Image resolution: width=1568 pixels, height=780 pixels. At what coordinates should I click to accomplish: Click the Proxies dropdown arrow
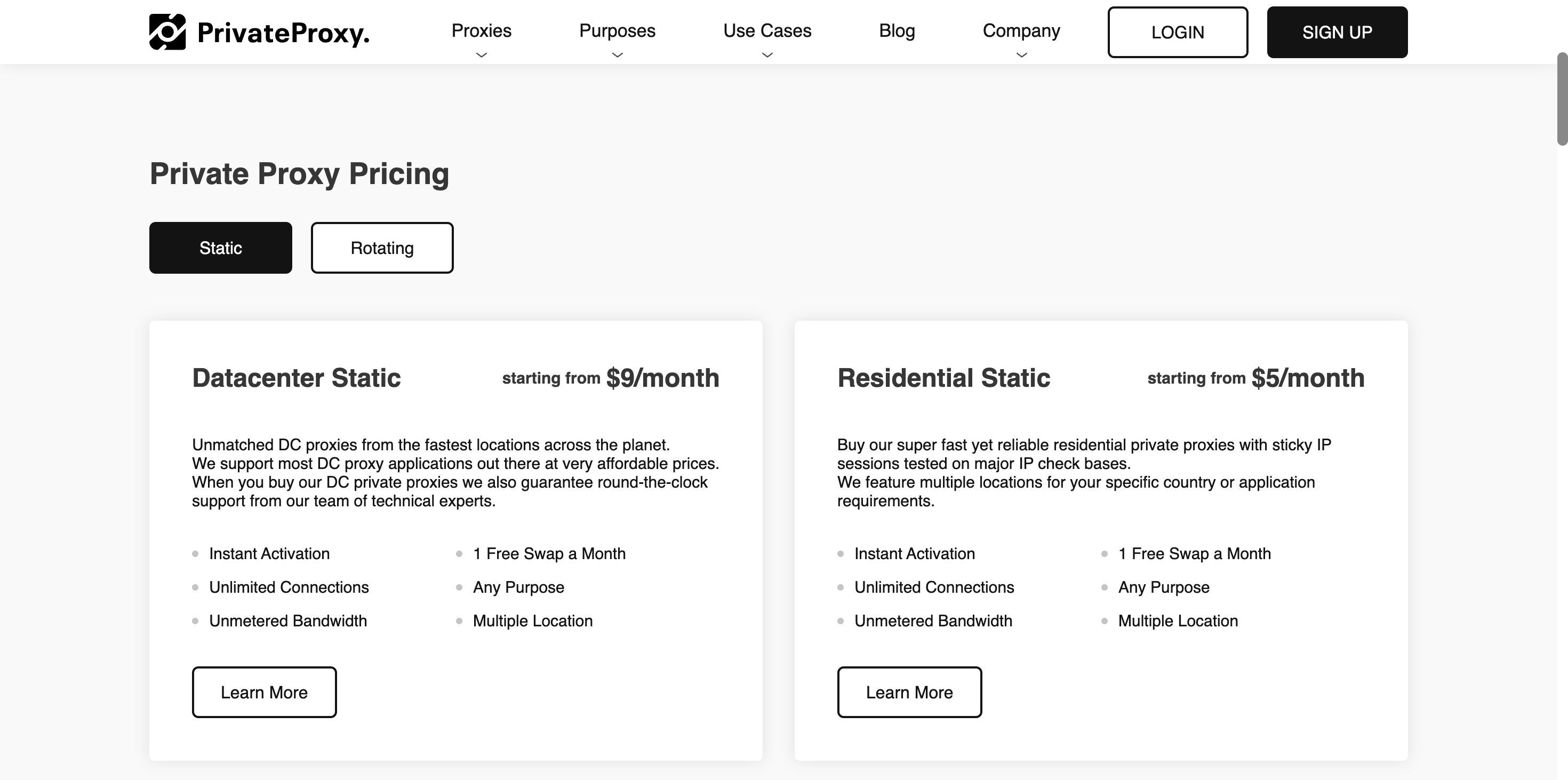[480, 53]
